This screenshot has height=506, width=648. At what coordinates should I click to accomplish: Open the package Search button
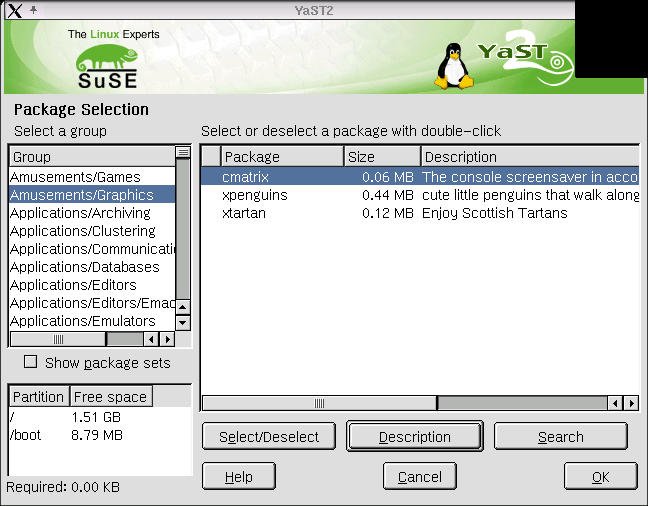point(560,437)
